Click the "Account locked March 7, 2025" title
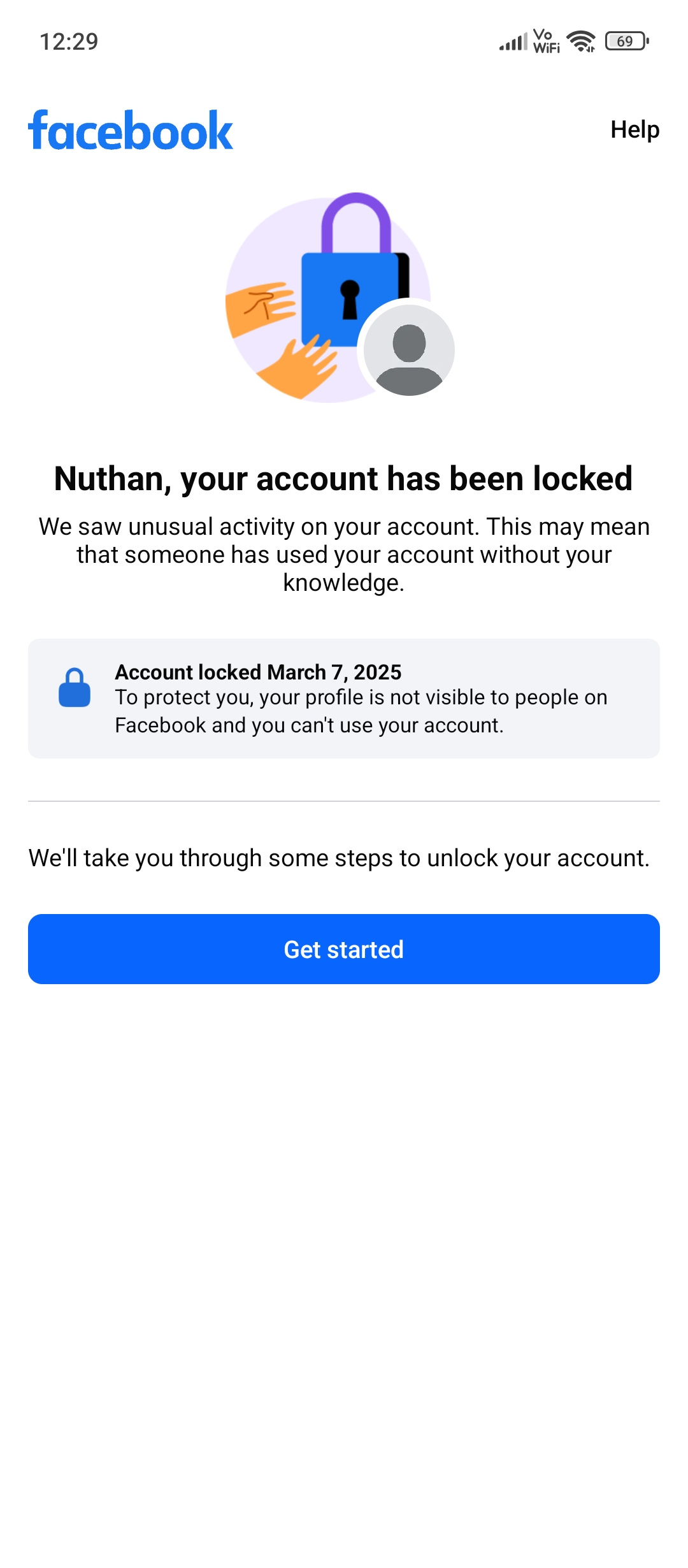 (258, 672)
